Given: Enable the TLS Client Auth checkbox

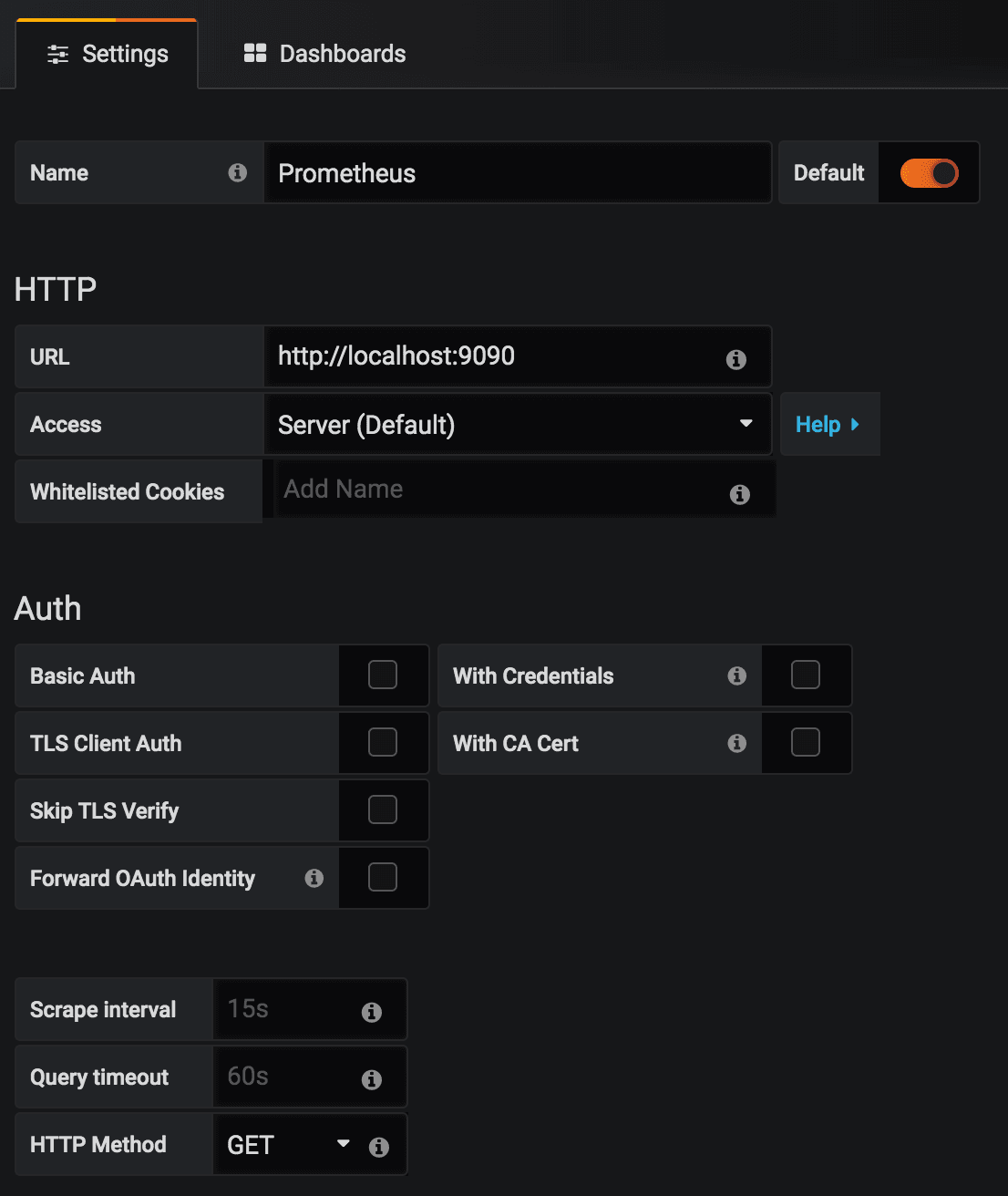Looking at the screenshot, I should [383, 742].
